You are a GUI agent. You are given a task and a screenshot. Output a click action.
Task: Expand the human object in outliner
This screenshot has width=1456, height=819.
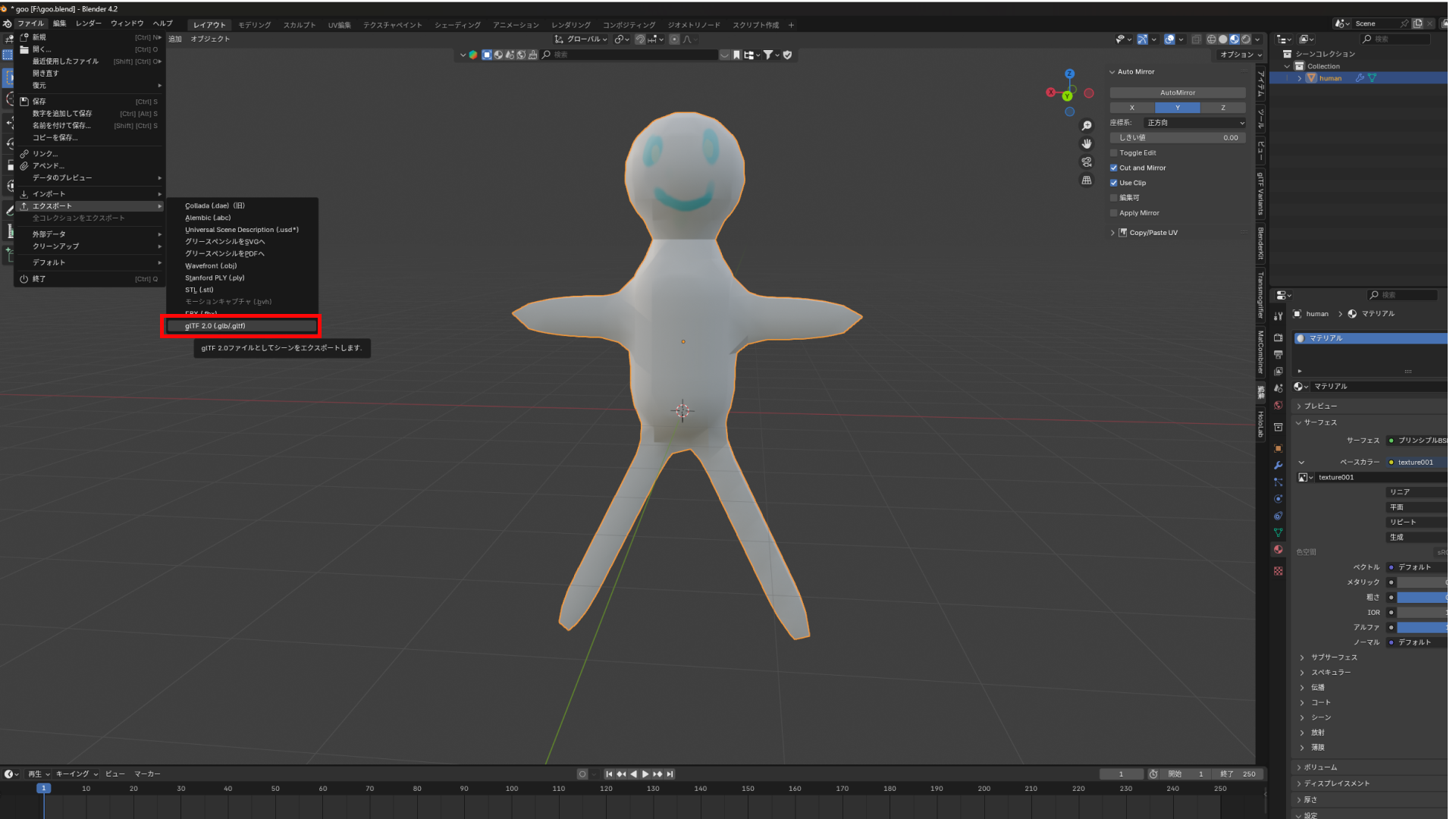coord(1299,78)
